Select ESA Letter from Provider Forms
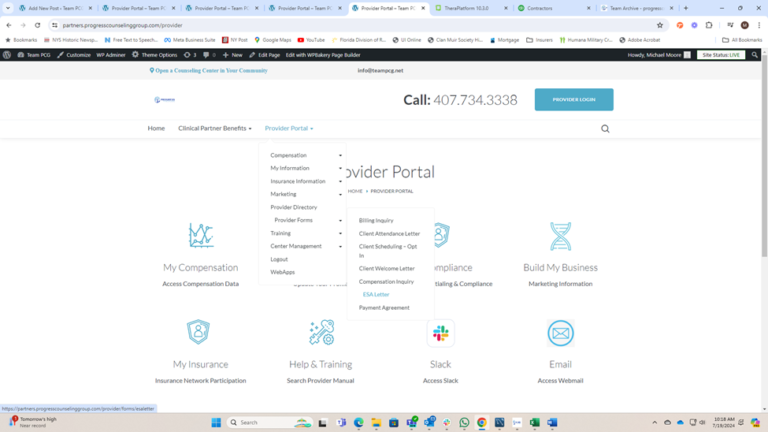The width and height of the screenshot is (768, 432). tap(376, 295)
